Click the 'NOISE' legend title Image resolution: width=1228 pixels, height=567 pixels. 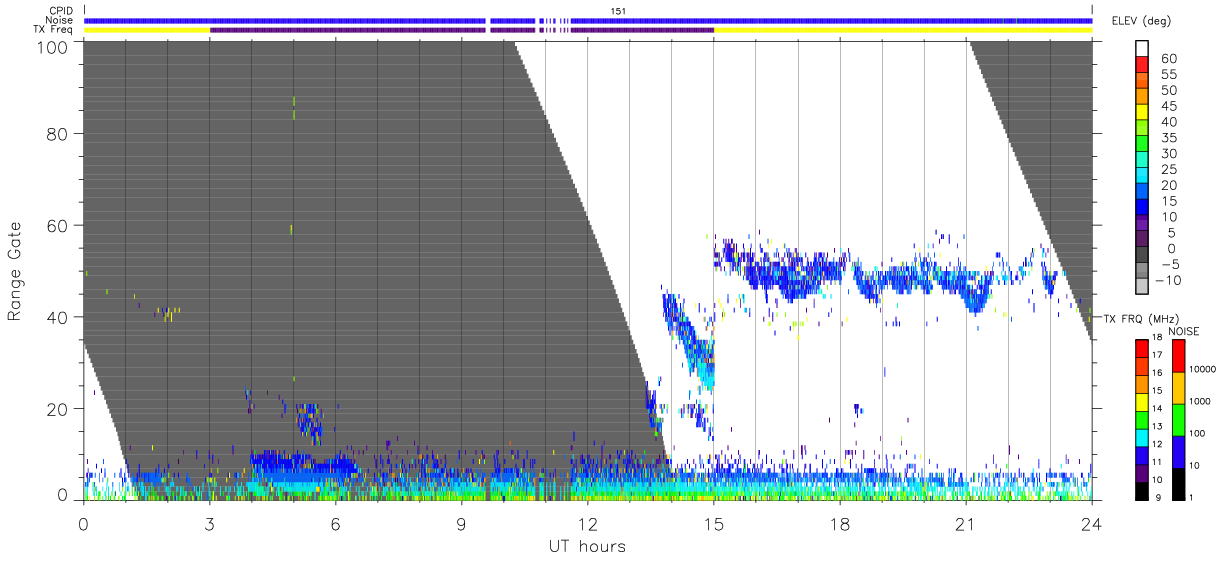(x=1183, y=331)
